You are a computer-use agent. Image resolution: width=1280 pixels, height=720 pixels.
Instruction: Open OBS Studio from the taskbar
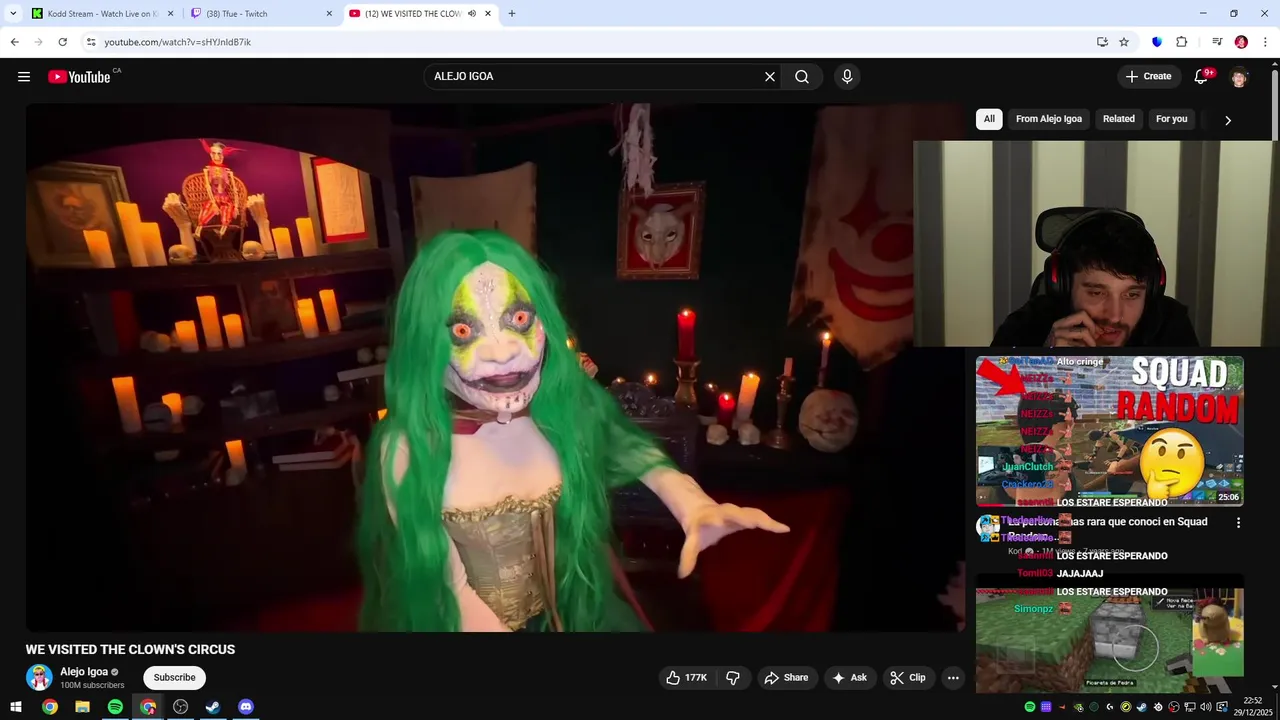pyautogui.click(x=180, y=707)
